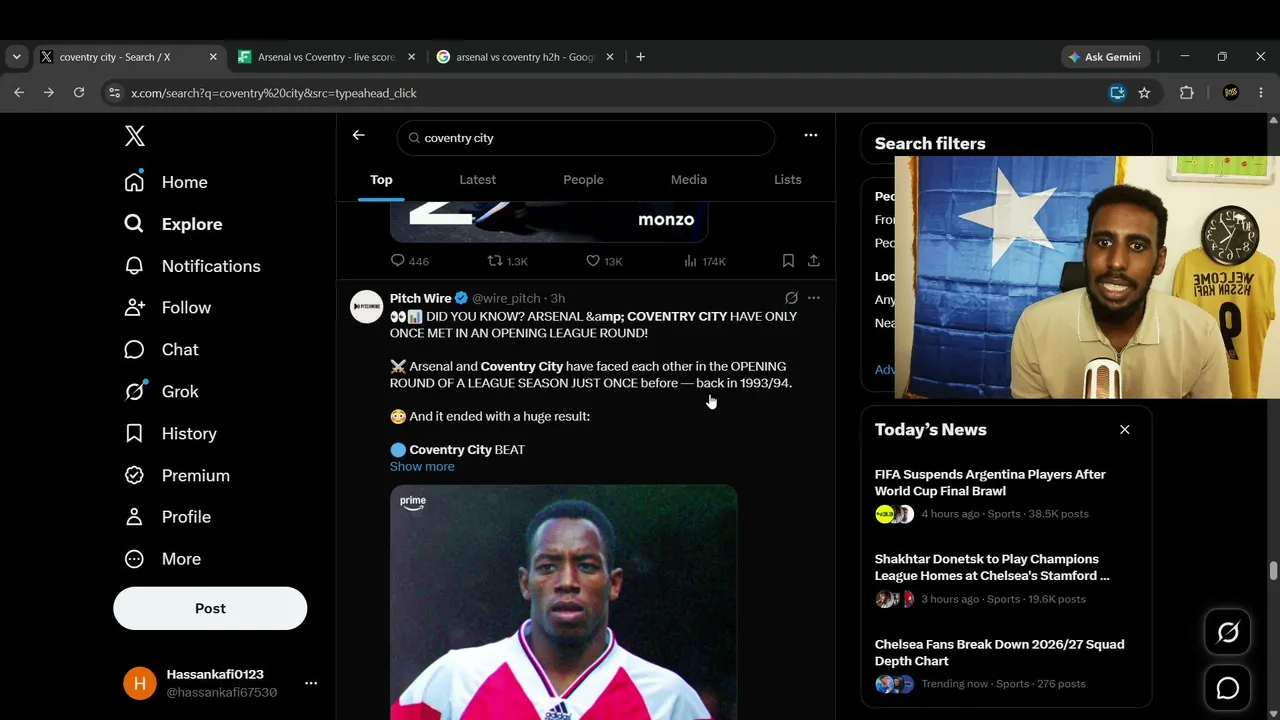The width and height of the screenshot is (1280, 720).
Task: Click Grok icon on Pitch Wire post
Action: click(x=791, y=298)
